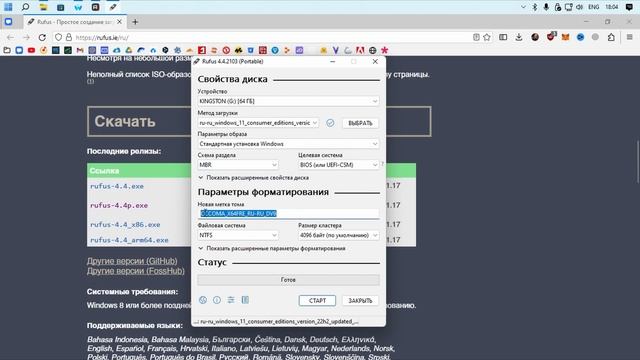Image resolution: width=640 pixels, height=360 pixels.
Task: Open the Параметры образа dropdown
Action: pos(288,144)
